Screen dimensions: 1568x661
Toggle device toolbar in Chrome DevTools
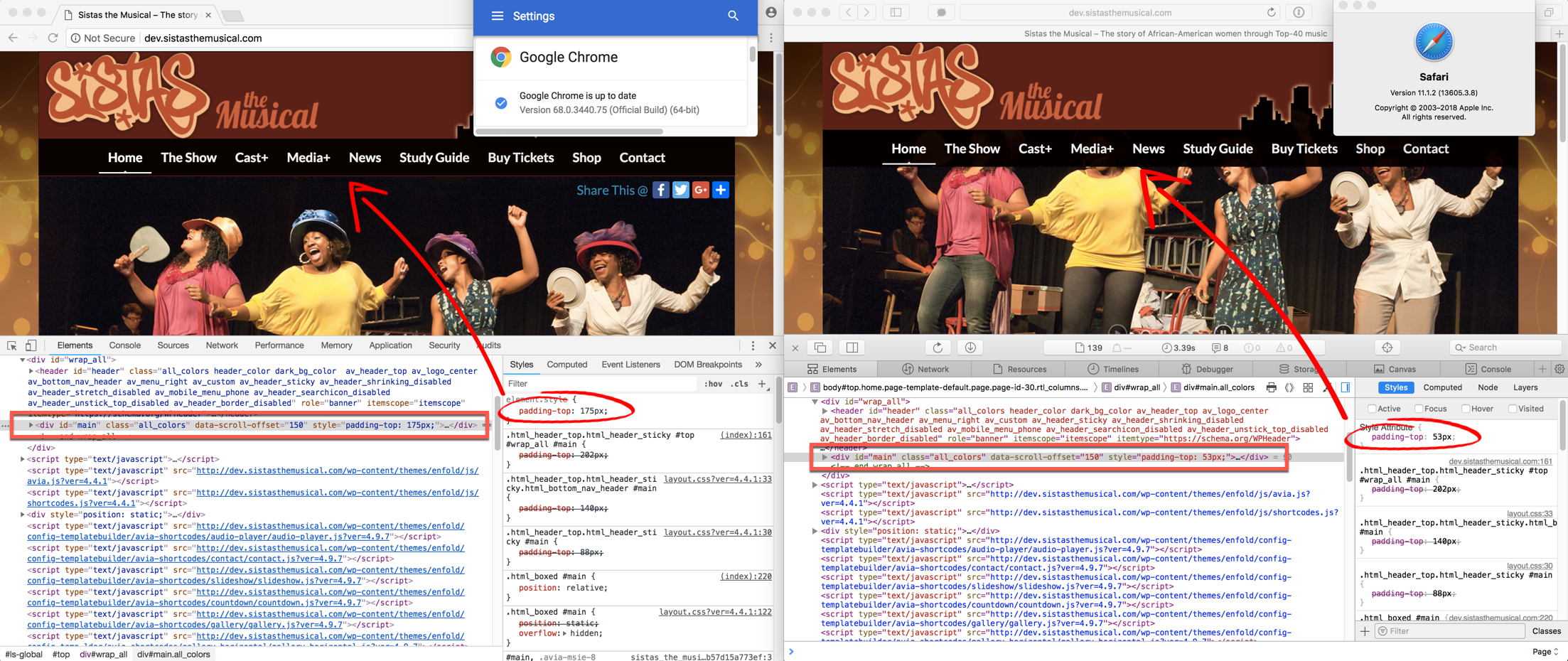31,345
